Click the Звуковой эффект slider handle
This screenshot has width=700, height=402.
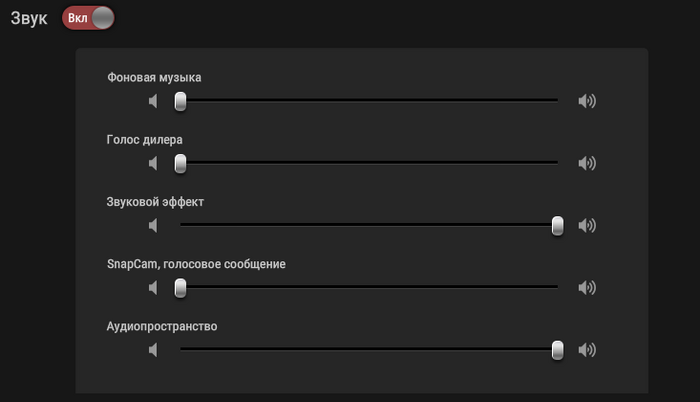point(558,225)
